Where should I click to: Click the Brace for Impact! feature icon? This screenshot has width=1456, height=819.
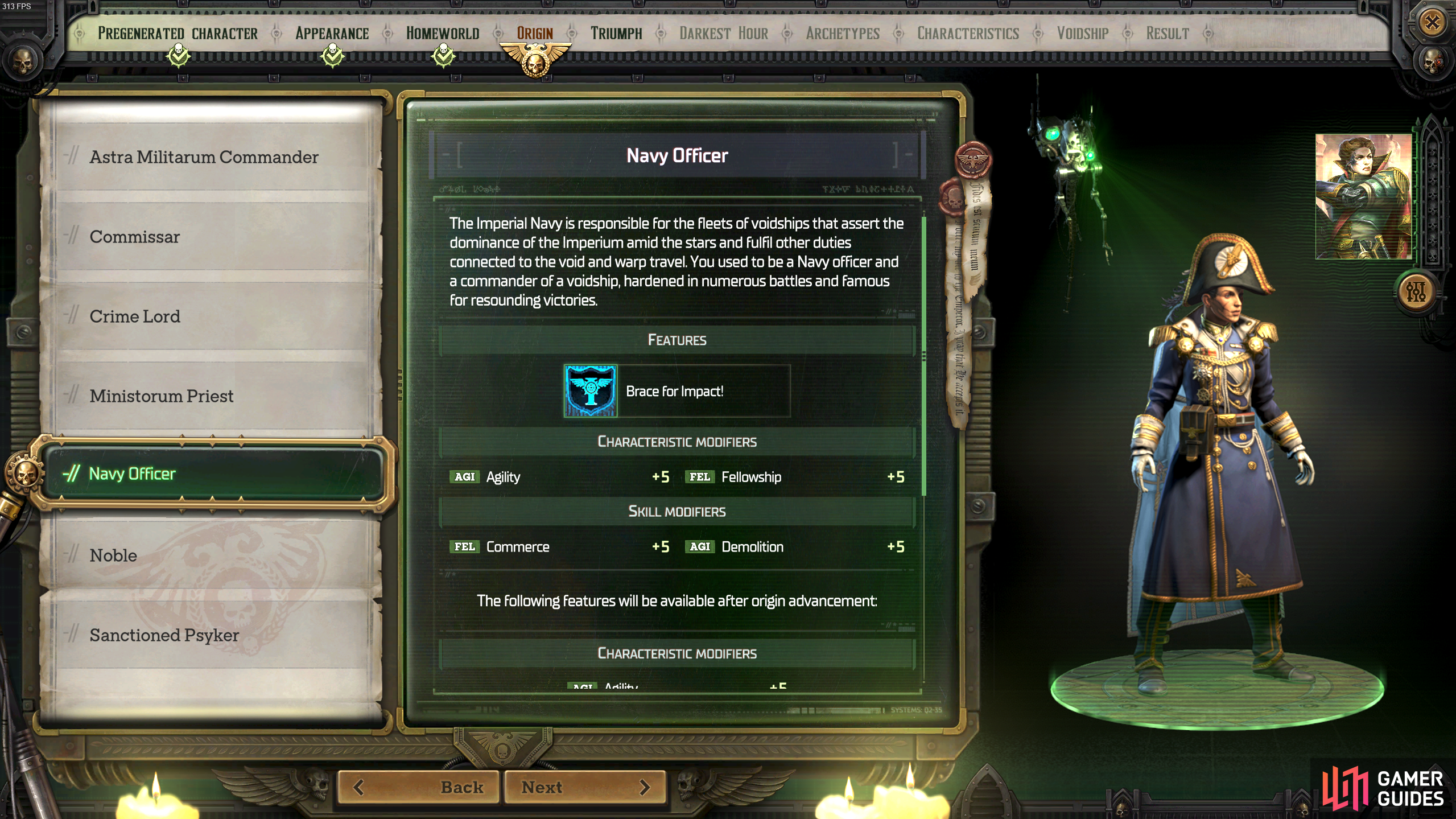(x=590, y=391)
